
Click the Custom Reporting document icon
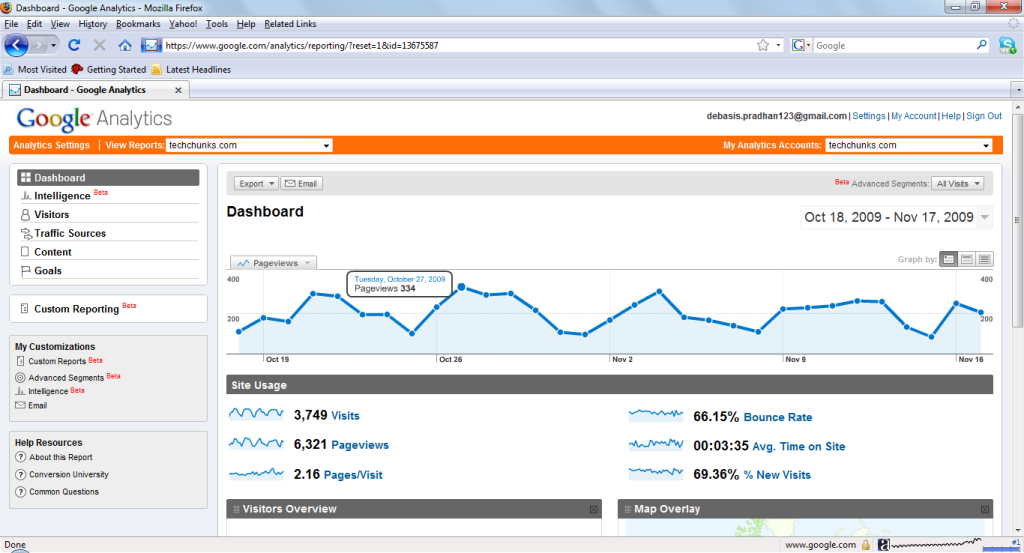coord(24,308)
